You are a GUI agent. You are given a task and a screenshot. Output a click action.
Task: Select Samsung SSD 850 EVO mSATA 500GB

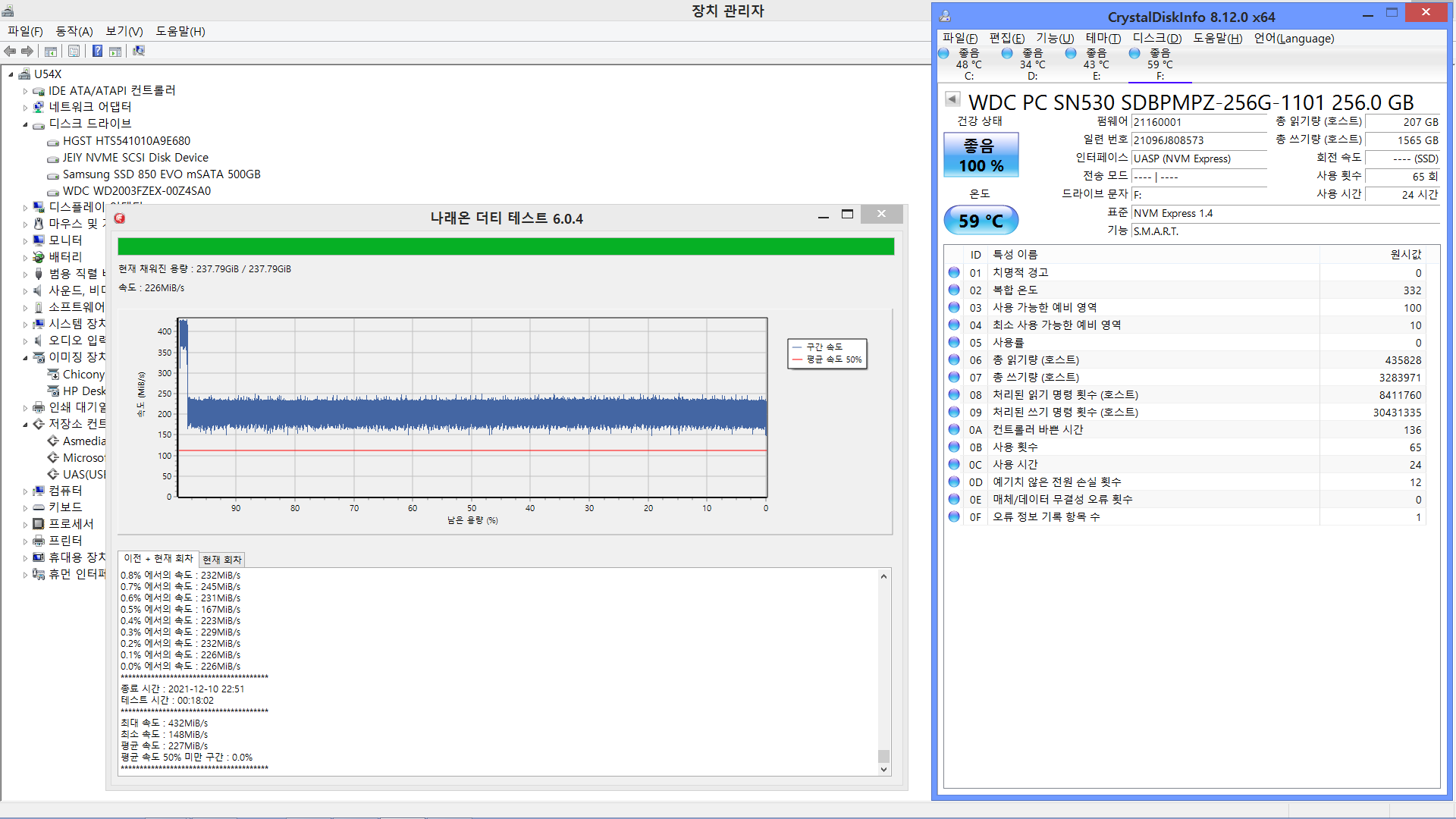pos(162,174)
